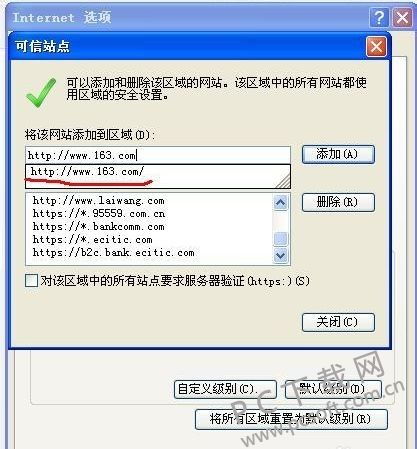Click the 删除(R) remove button
This screenshot has height=449, width=417.
click(x=338, y=202)
